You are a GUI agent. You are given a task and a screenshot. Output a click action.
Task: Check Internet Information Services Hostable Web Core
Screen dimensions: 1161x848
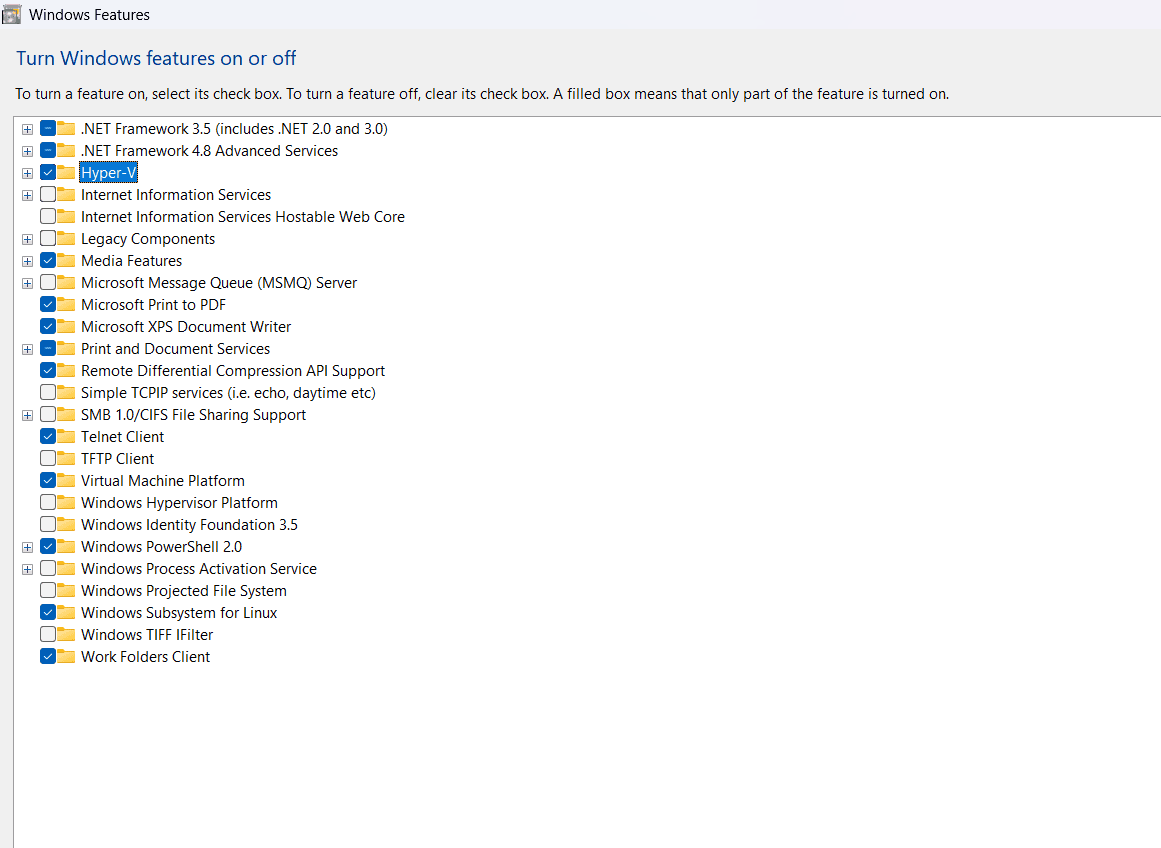[x=48, y=216]
